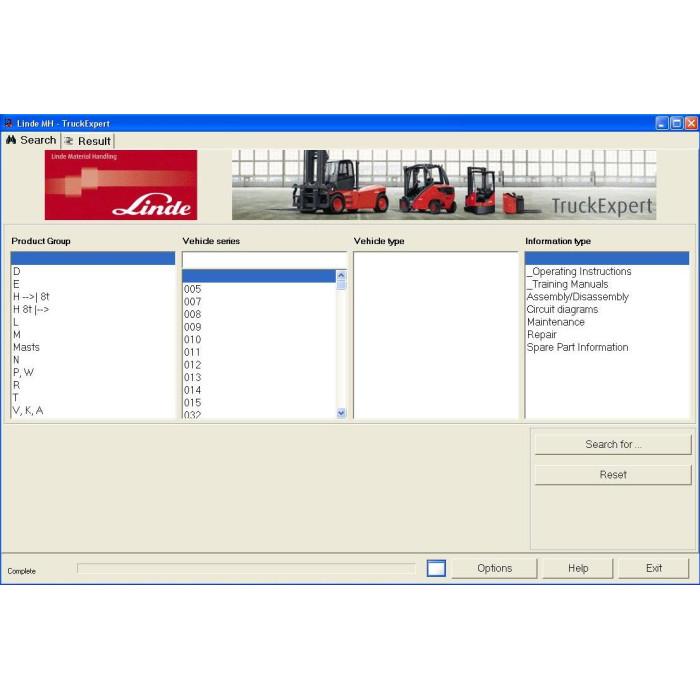Pick vehicle series 012
Viewport: 700px width, 700px height.
click(x=259, y=365)
